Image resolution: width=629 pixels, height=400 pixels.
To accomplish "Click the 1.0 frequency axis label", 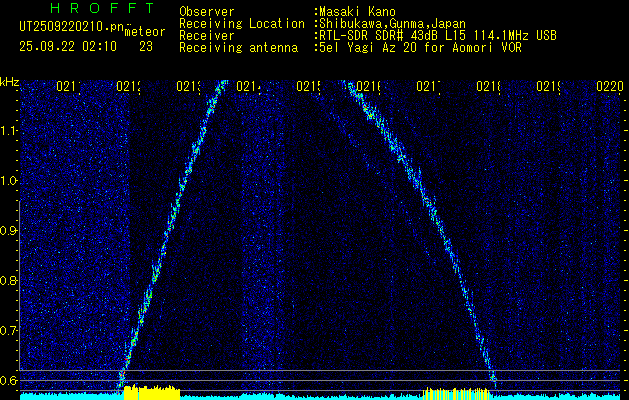I will click(7, 181).
